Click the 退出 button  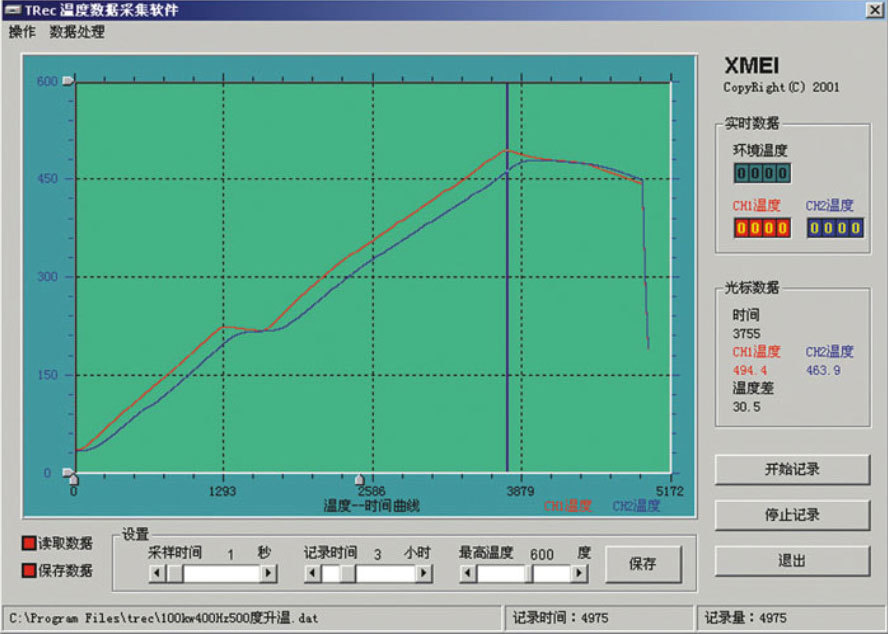(792, 560)
